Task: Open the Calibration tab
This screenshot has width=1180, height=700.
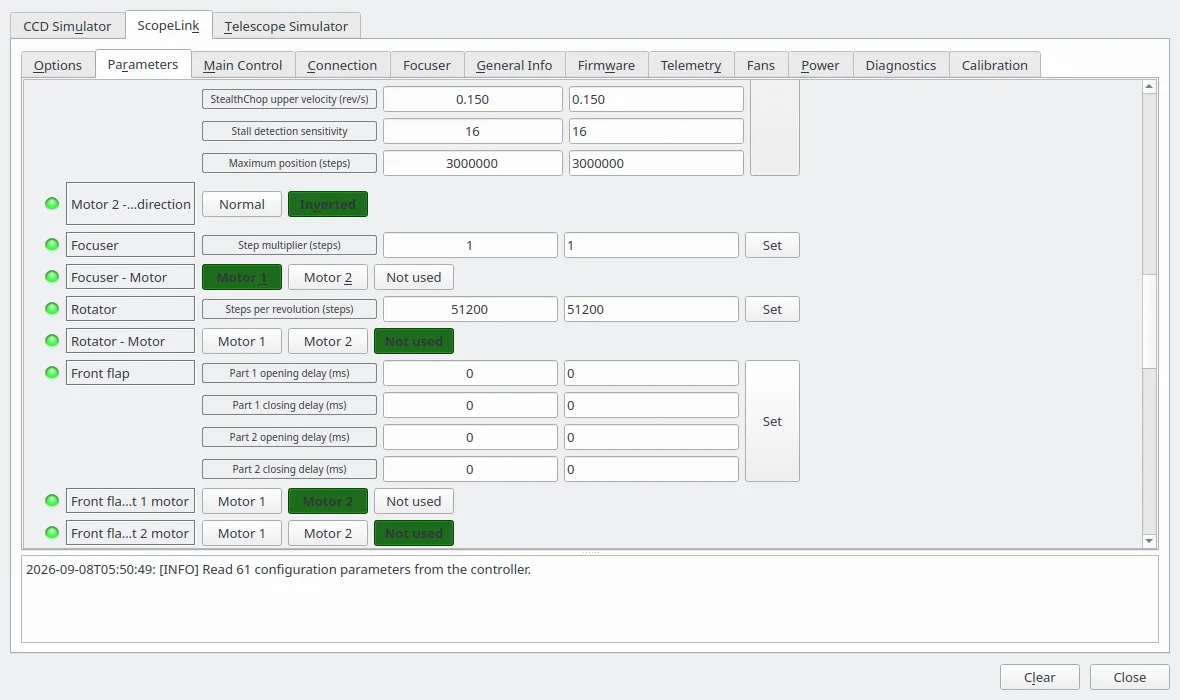Action: (995, 65)
